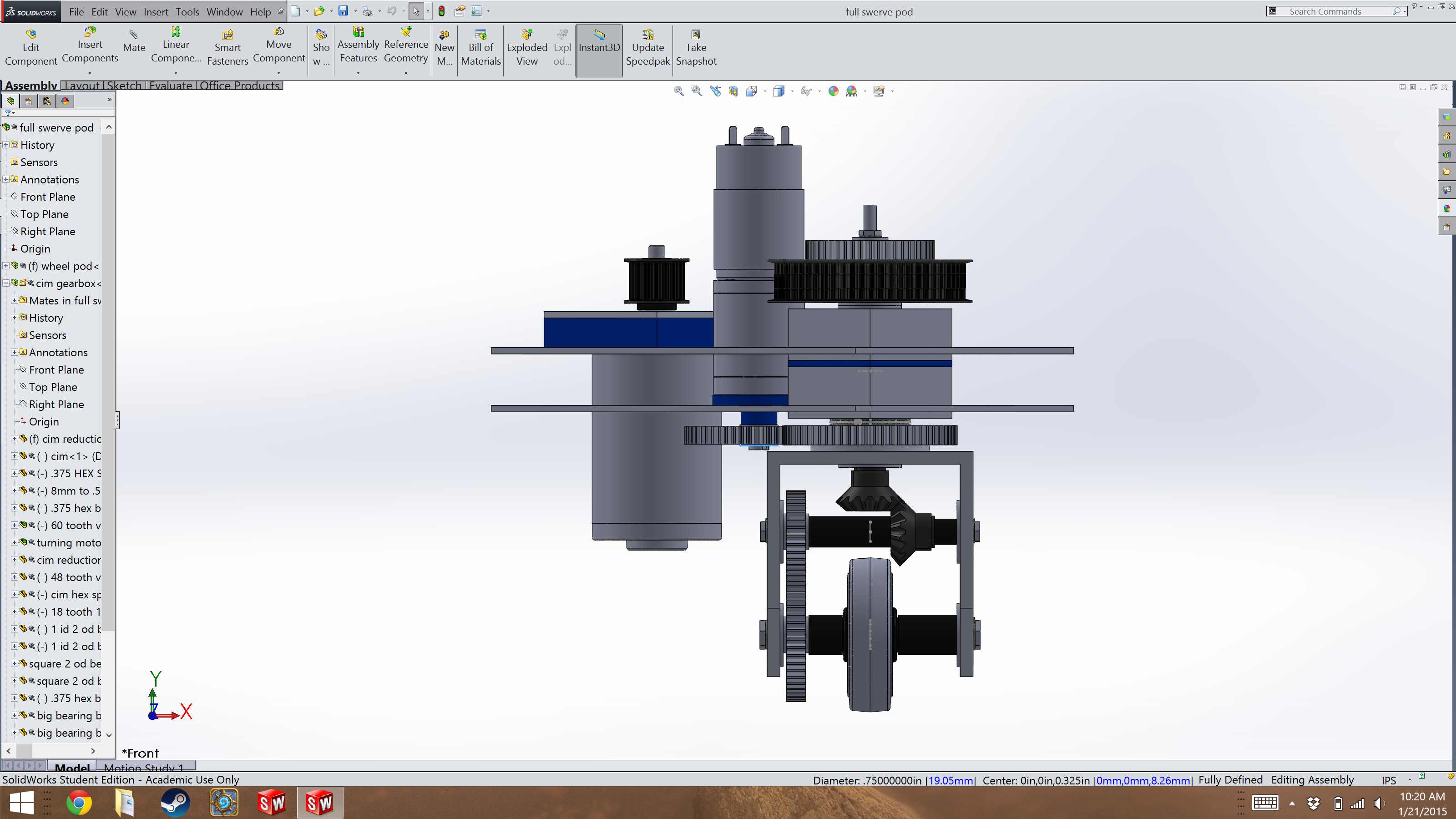This screenshot has height=819, width=1456.
Task: Open Insert Components dropdown arrow
Action: [90, 73]
